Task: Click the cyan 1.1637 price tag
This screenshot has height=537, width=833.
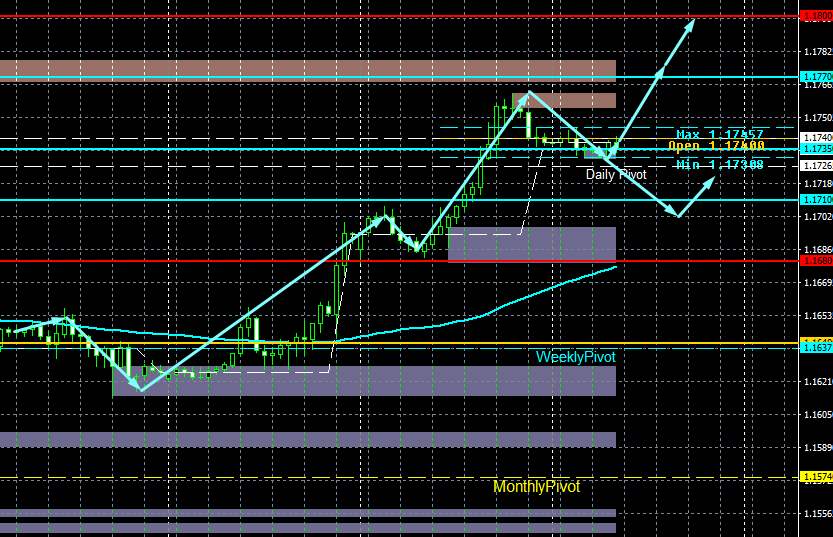Action: [817, 348]
